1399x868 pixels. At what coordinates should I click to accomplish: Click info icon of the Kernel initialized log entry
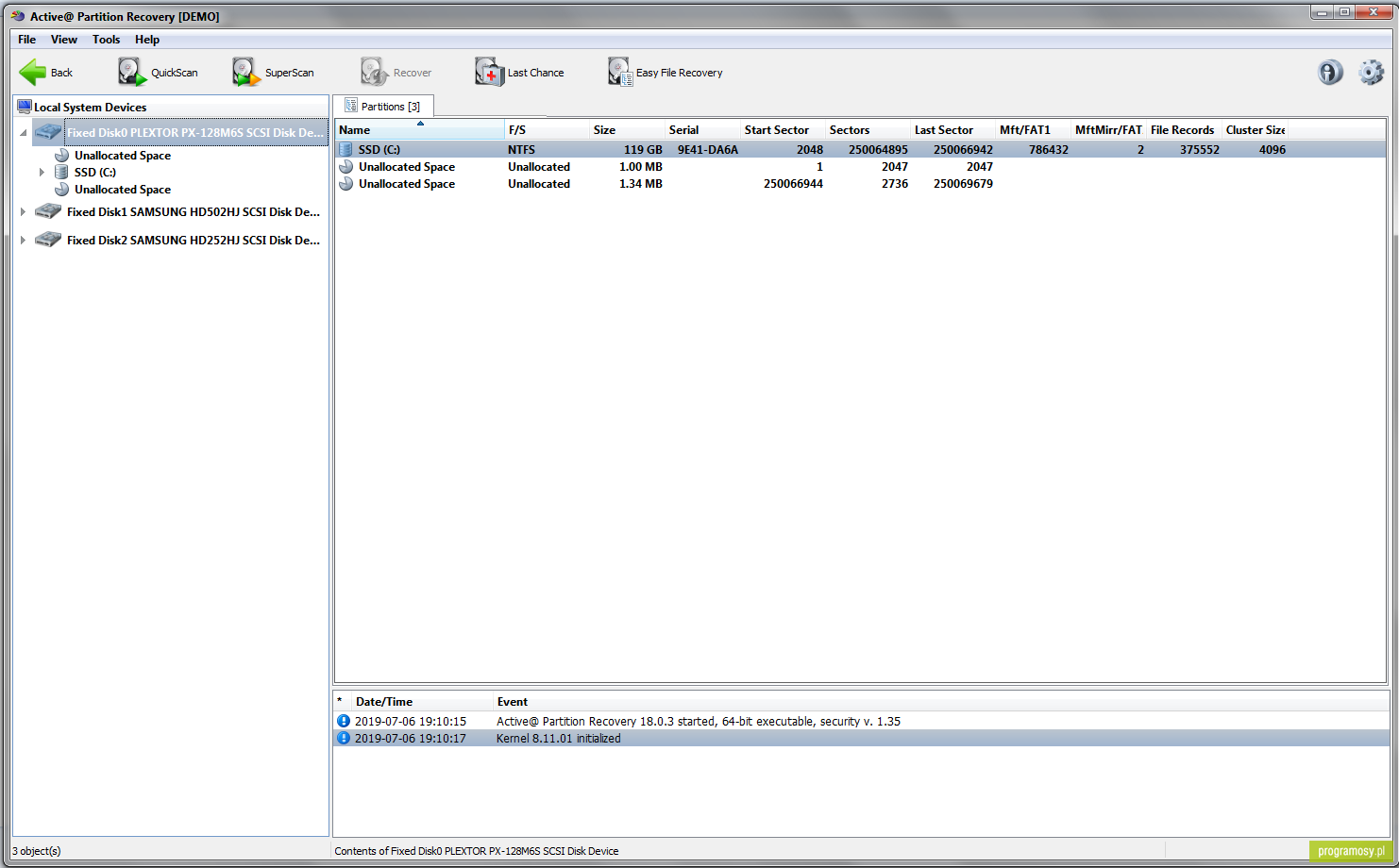tap(344, 738)
